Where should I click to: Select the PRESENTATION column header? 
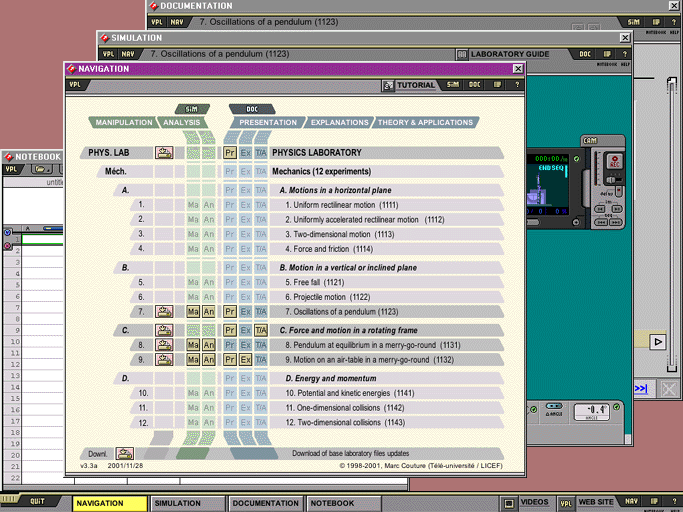(x=268, y=123)
